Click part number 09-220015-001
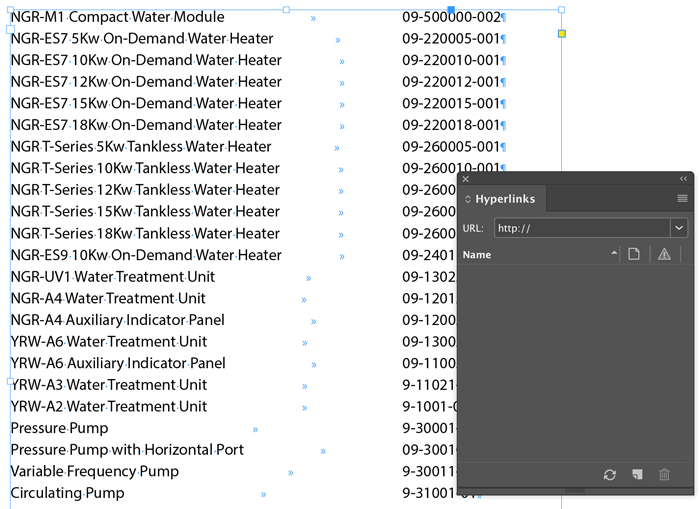This screenshot has height=509, width=700. point(451,103)
